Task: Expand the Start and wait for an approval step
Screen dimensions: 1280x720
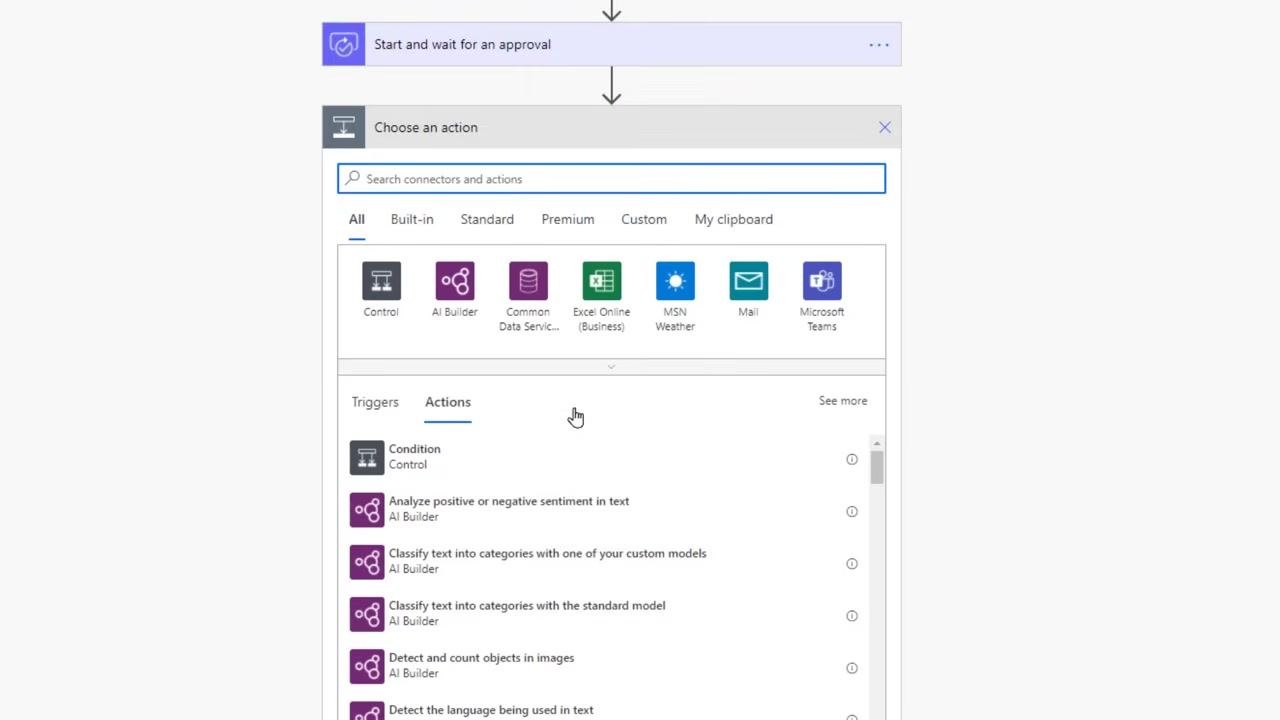Action: [611, 44]
